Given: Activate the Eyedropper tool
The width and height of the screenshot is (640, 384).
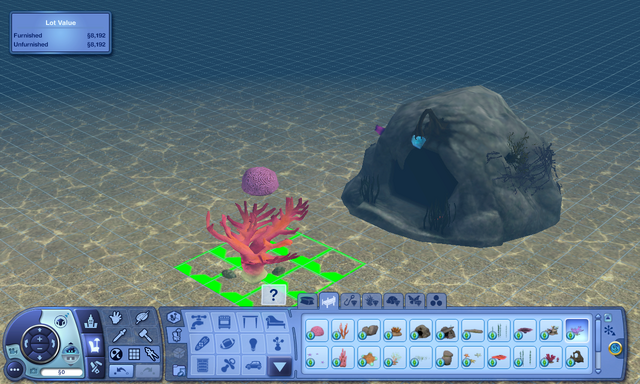Looking at the screenshot, I should click(119, 336).
